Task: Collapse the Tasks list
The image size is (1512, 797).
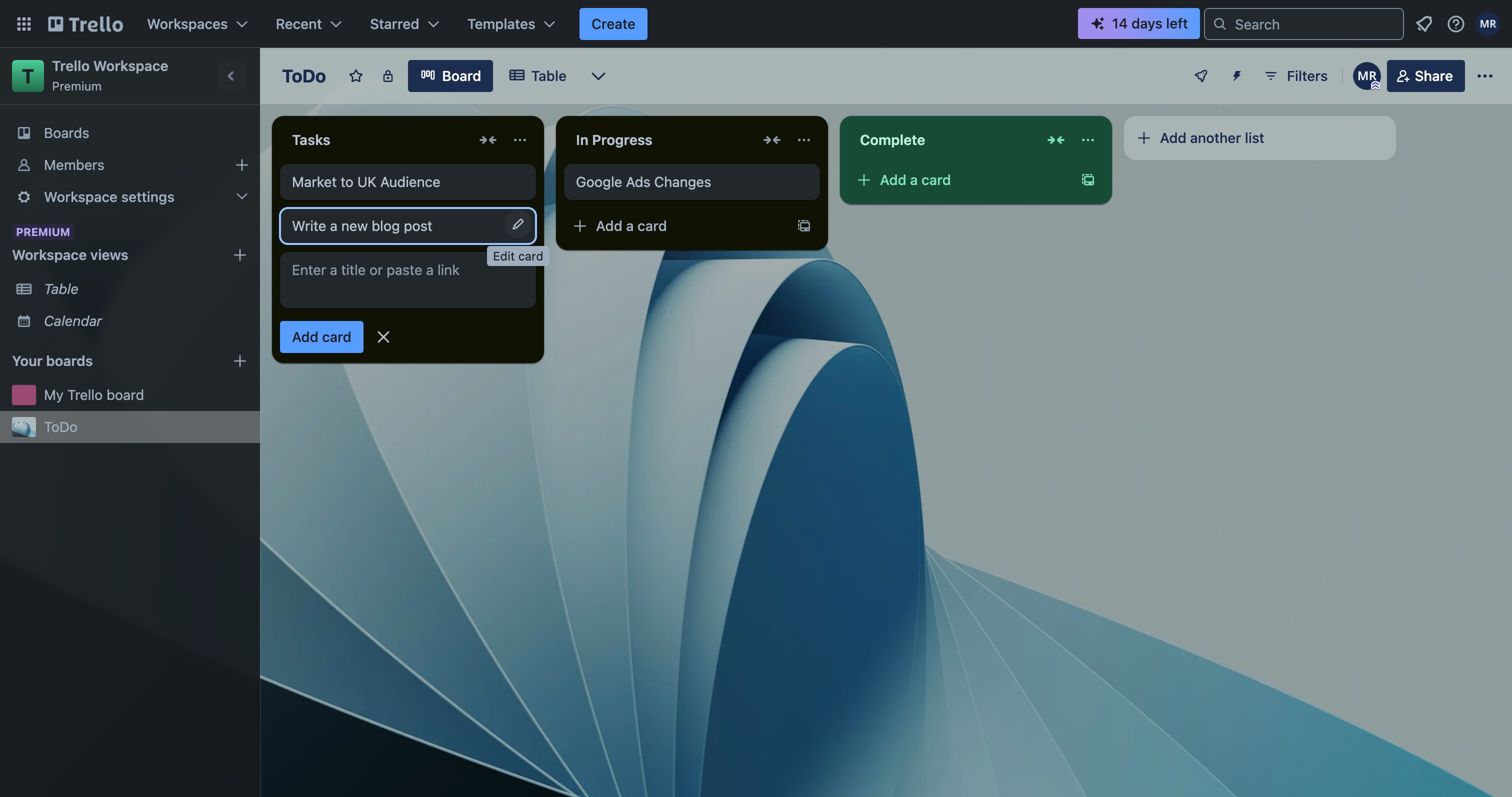Action: (488, 139)
